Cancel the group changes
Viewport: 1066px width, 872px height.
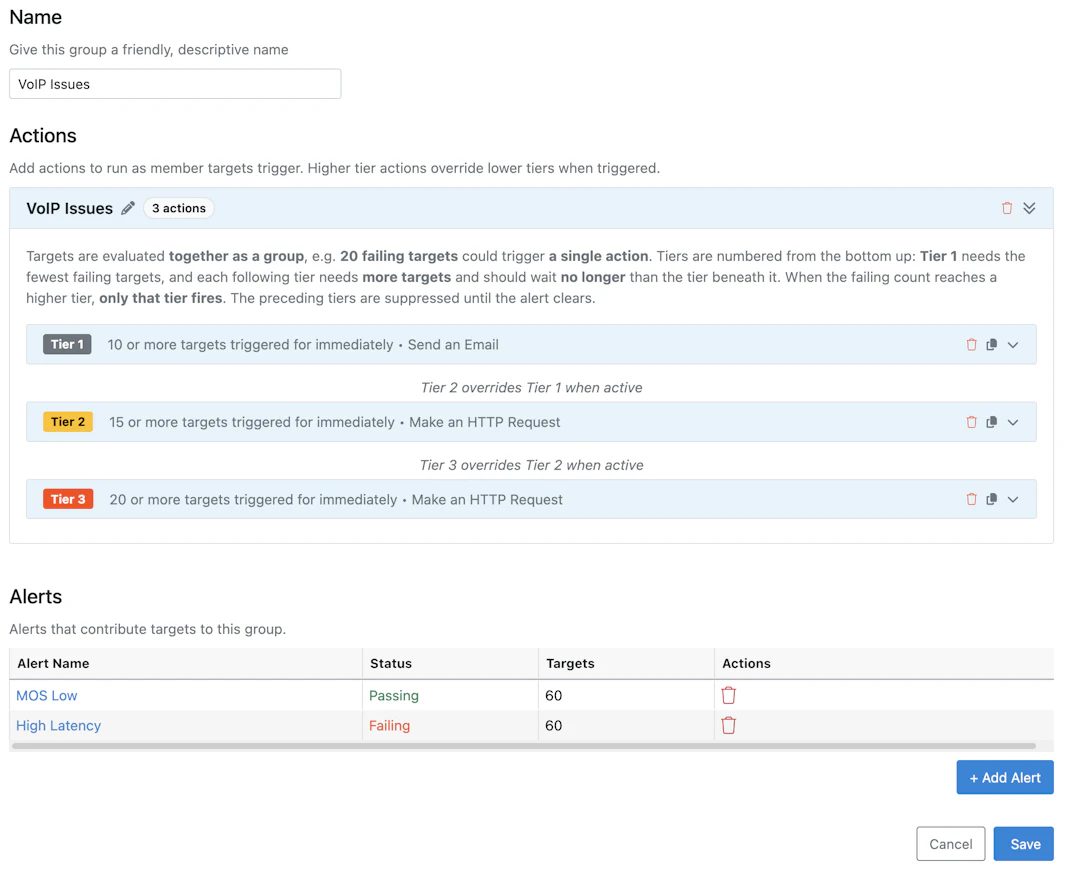point(950,844)
